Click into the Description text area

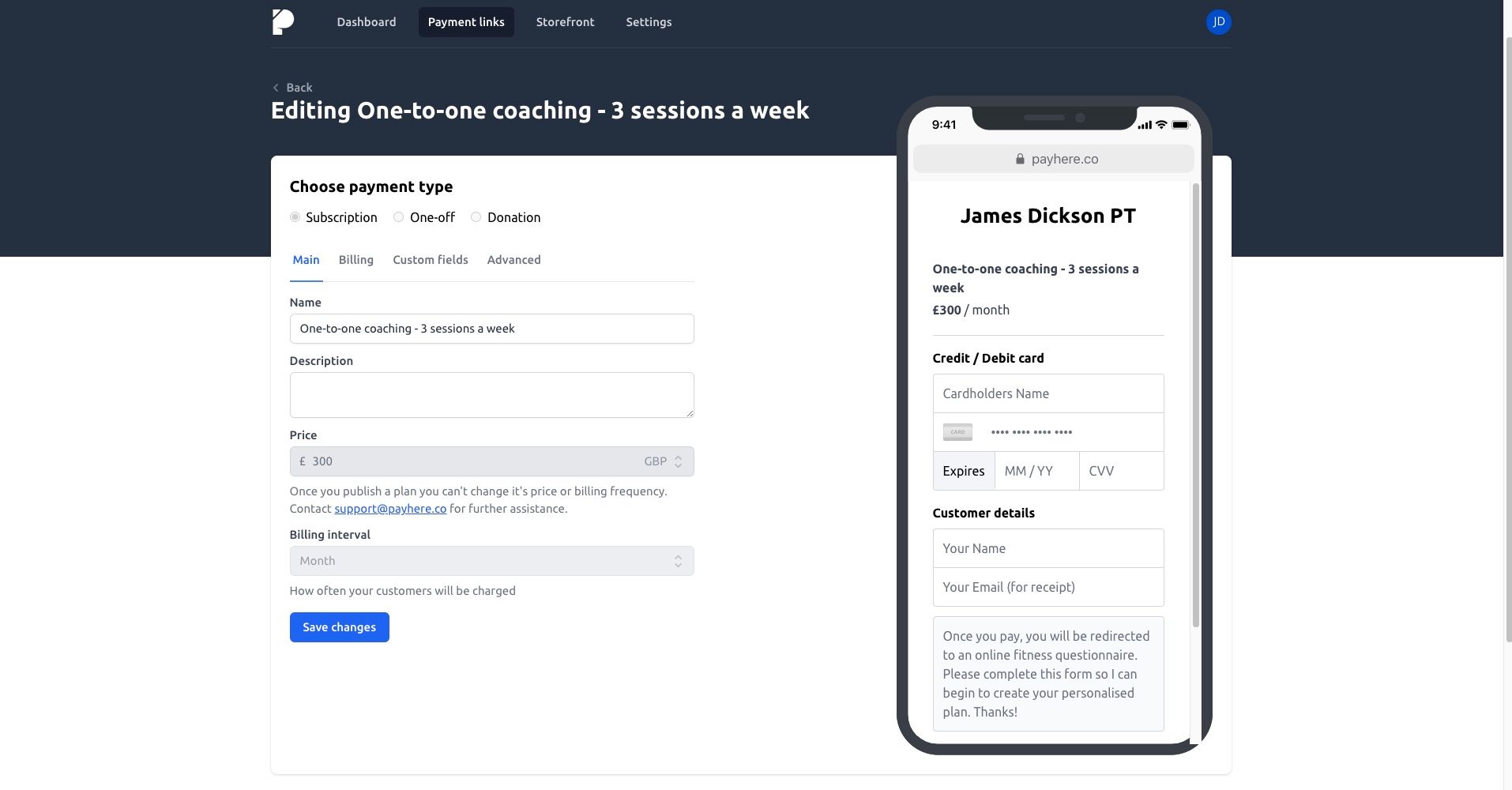pos(491,395)
